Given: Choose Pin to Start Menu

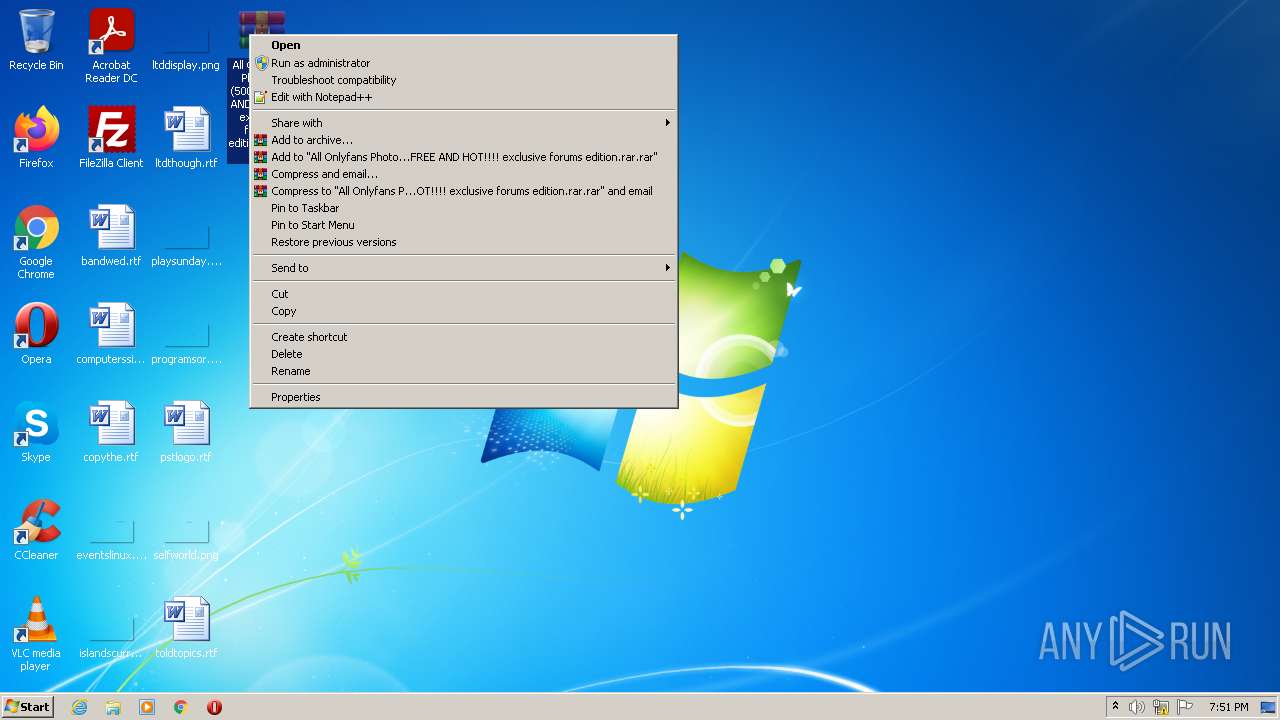Looking at the screenshot, I should click(x=463, y=225).
